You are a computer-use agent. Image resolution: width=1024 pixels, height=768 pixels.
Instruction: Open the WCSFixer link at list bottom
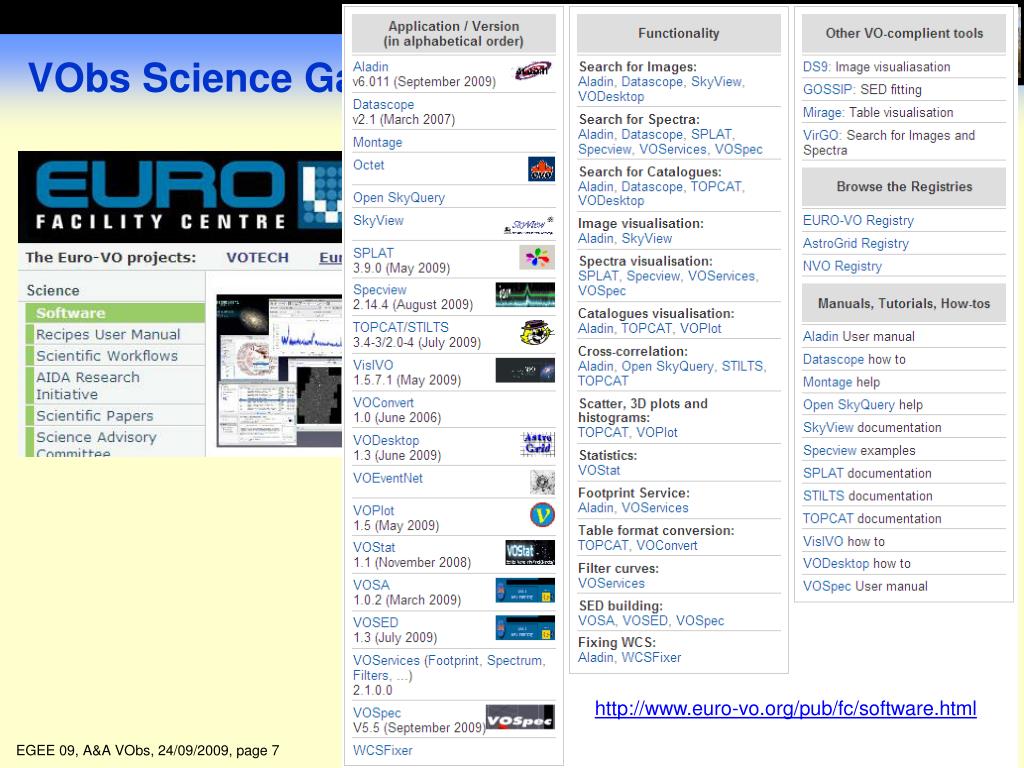click(x=383, y=750)
